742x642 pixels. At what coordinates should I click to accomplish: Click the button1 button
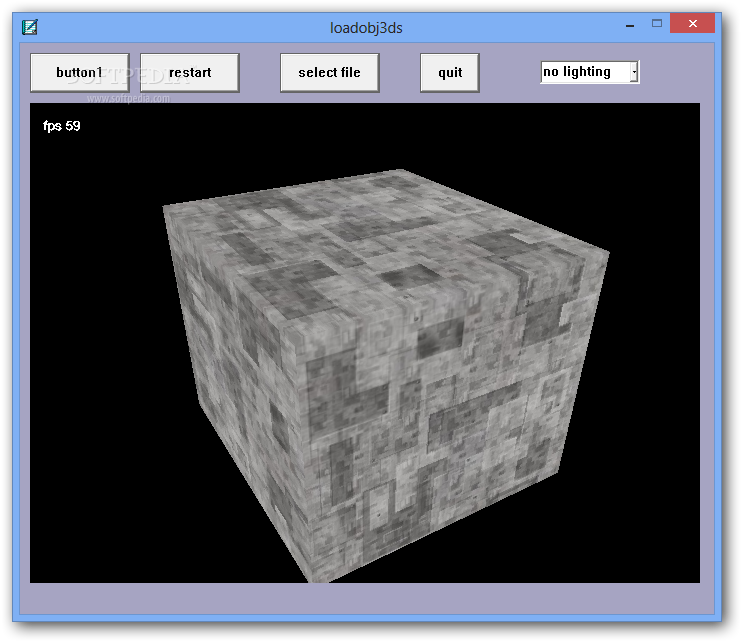click(x=80, y=72)
